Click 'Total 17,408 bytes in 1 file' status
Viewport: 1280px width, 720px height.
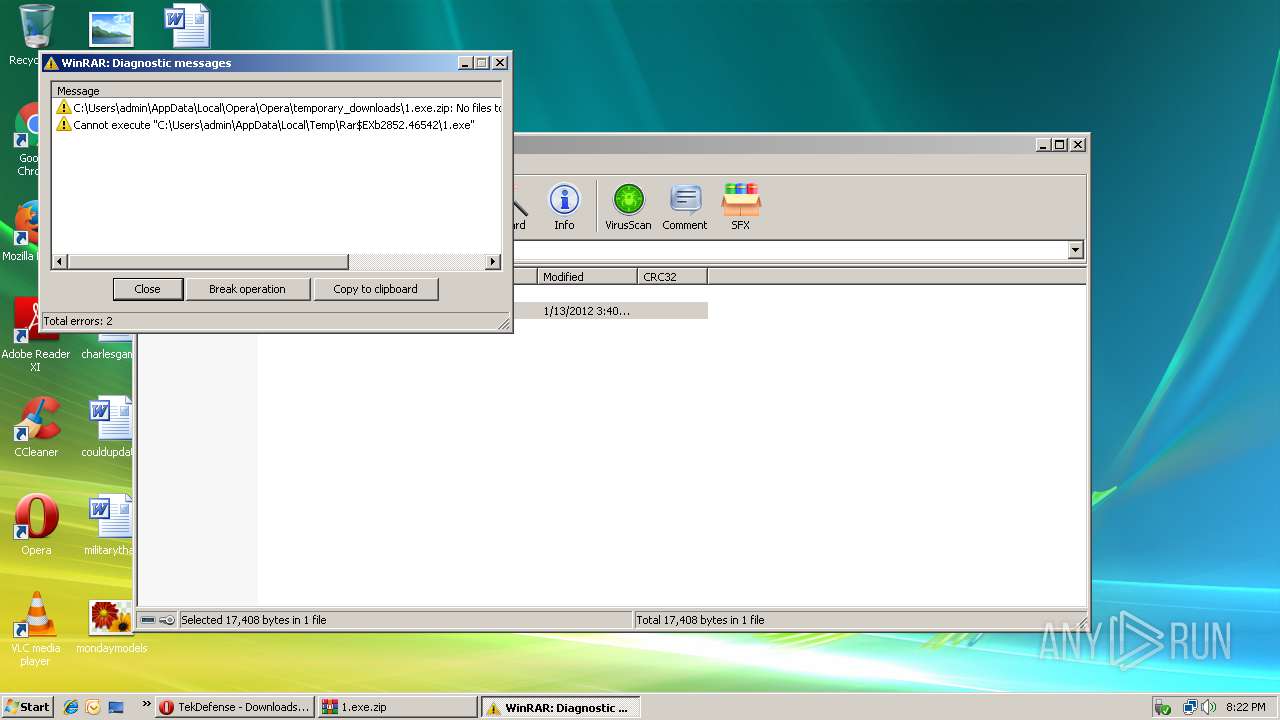pos(700,620)
